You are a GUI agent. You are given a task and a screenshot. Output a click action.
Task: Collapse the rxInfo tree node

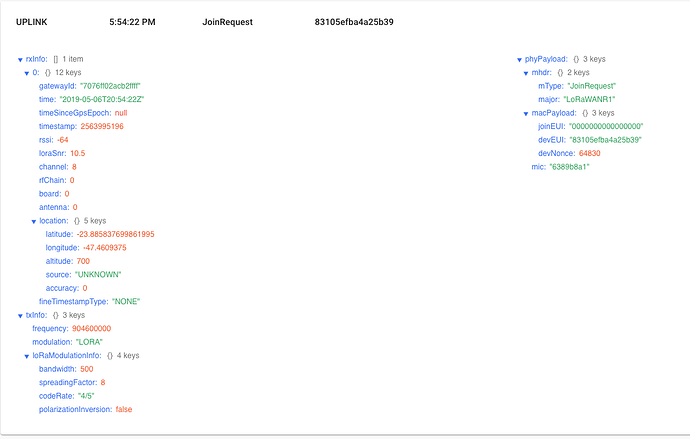click(x=20, y=60)
